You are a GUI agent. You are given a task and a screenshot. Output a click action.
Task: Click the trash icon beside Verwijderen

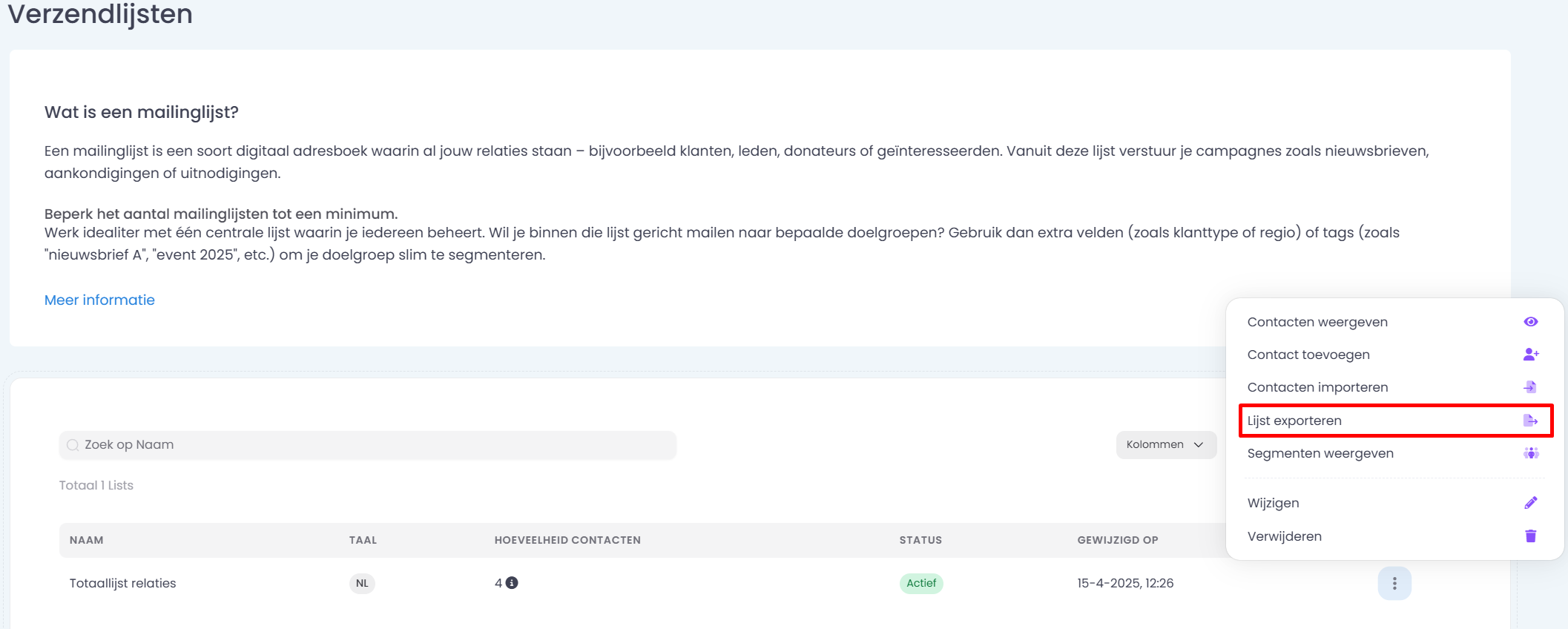pos(1530,536)
